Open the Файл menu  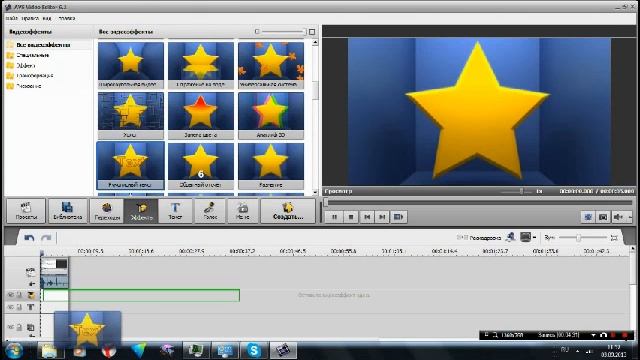(x=11, y=18)
